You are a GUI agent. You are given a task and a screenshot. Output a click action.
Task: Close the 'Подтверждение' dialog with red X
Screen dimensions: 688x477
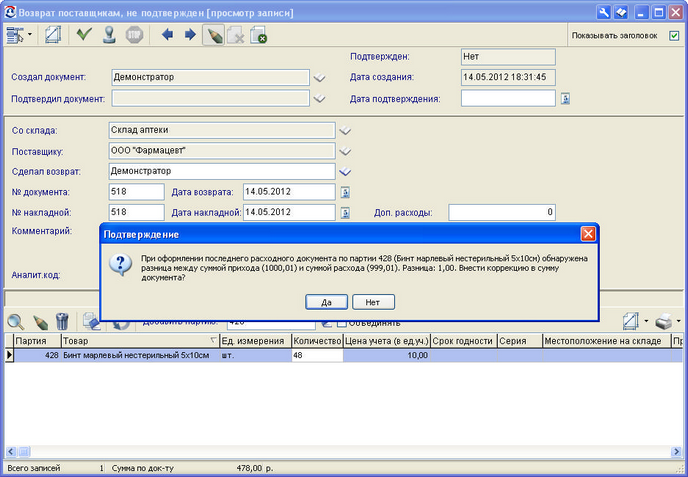(x=588, y=234)
